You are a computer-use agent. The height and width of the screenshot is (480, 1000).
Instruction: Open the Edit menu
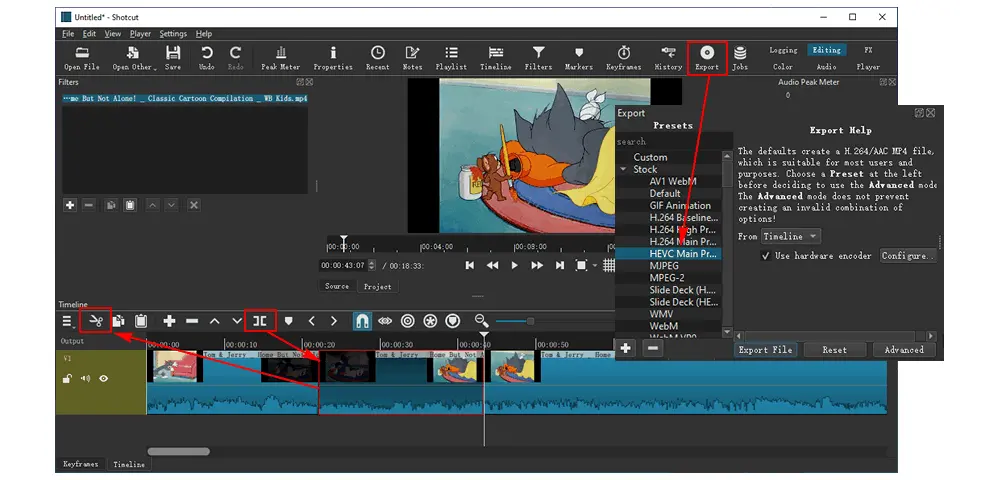coord(89,34)
